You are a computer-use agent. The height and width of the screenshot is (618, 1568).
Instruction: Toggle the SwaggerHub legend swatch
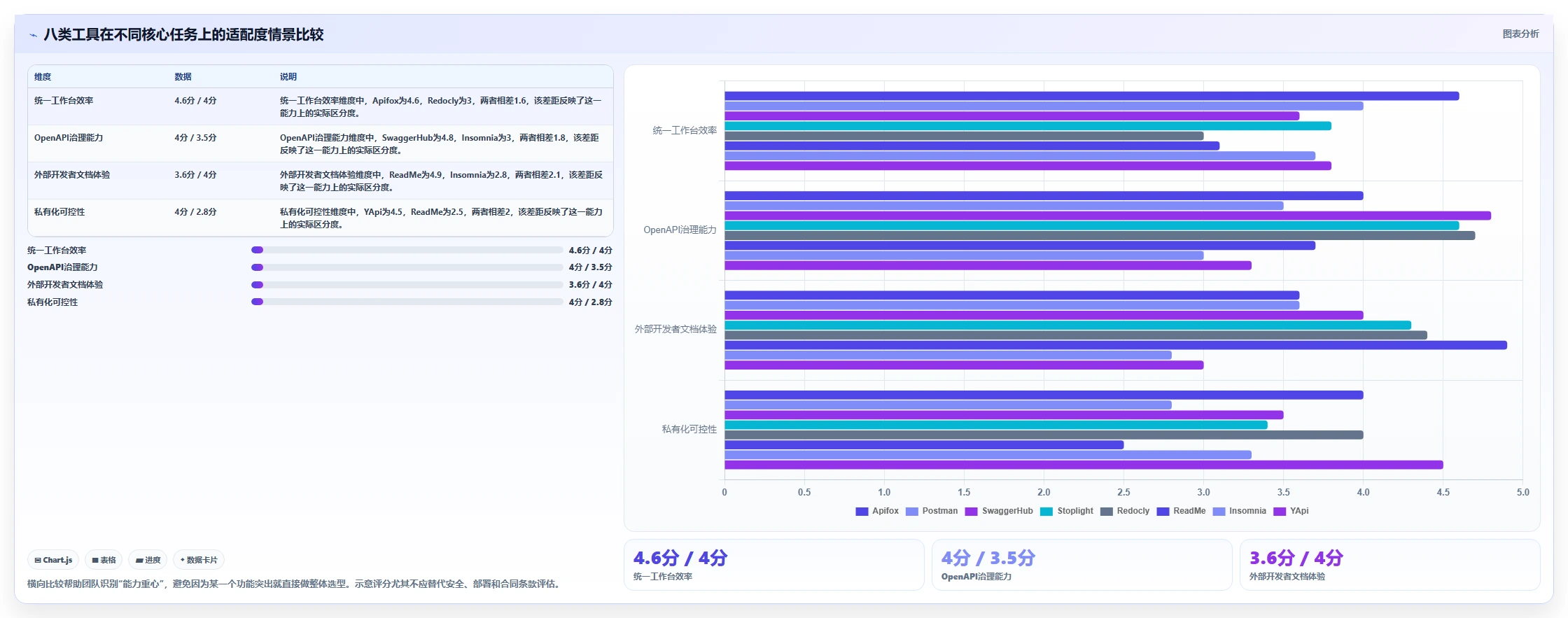(971, 512)
